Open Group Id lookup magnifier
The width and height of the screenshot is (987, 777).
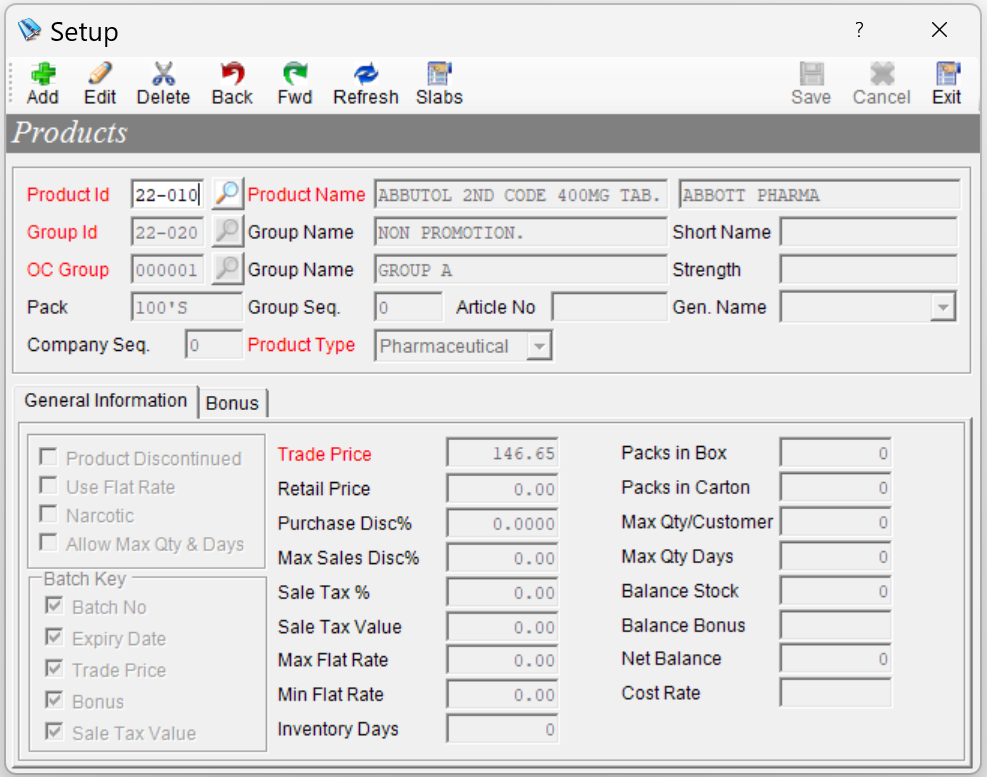tap(227, 231)
